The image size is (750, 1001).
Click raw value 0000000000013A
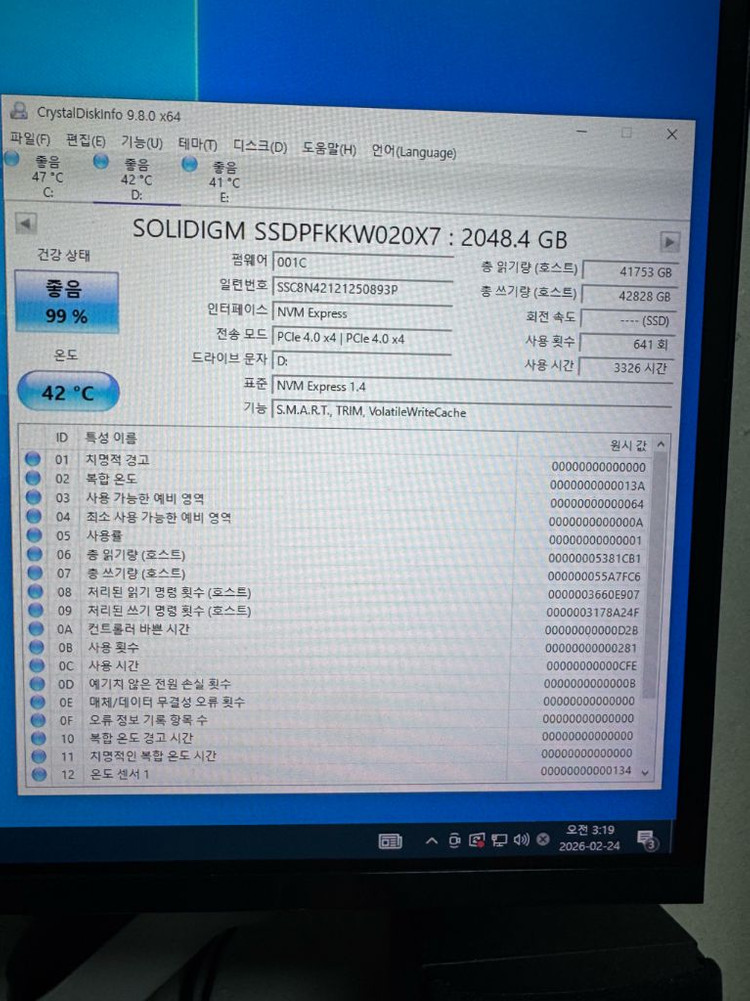597,486
